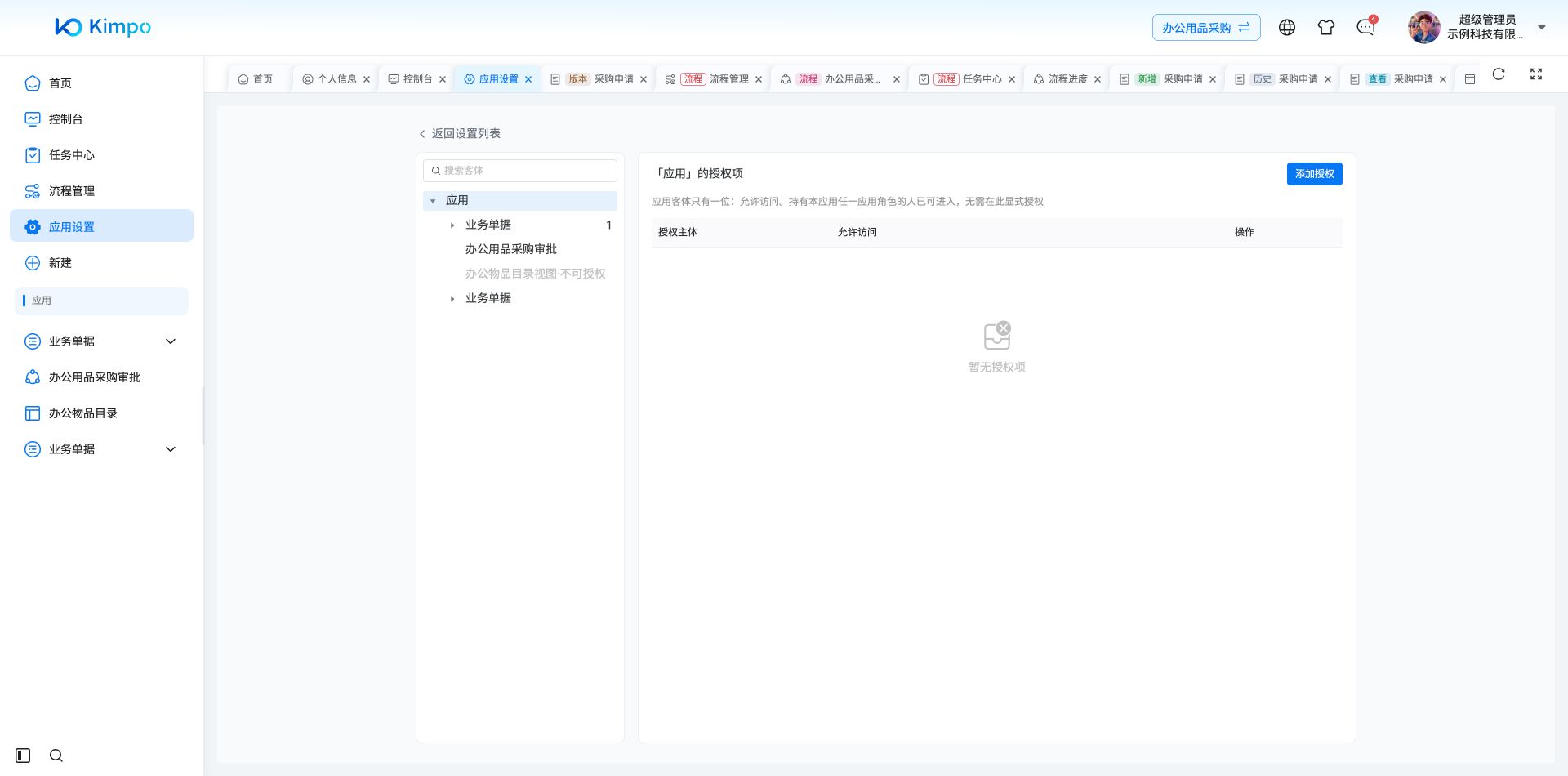1568x776 pixels.
Task: Select 应用设置 in the sidebar
Action: point(102,226)
